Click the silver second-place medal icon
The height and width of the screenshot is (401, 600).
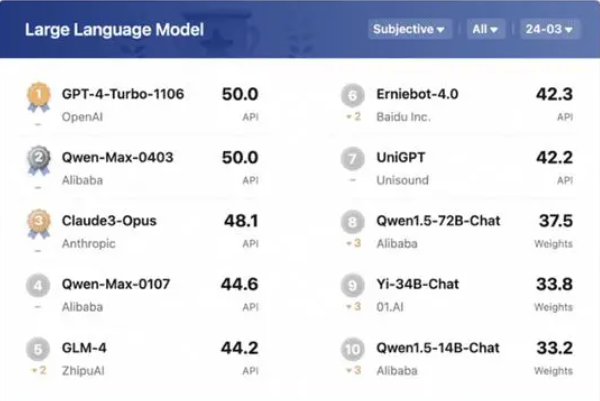38,160
